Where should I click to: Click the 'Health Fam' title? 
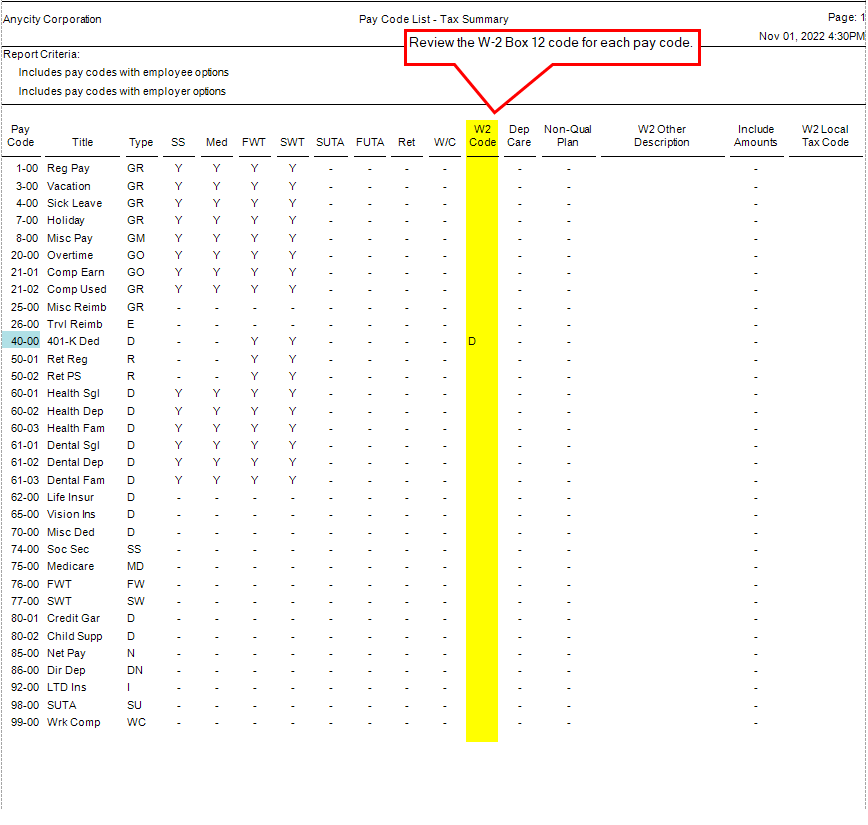[x=76, y=428]
